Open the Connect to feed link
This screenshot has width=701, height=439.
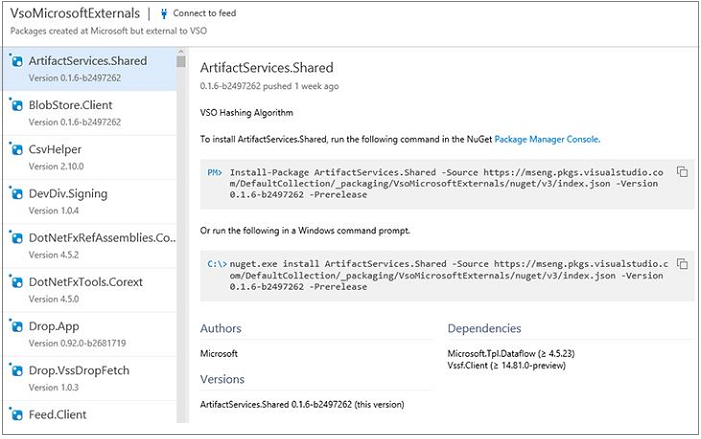(x=204, y=13)
